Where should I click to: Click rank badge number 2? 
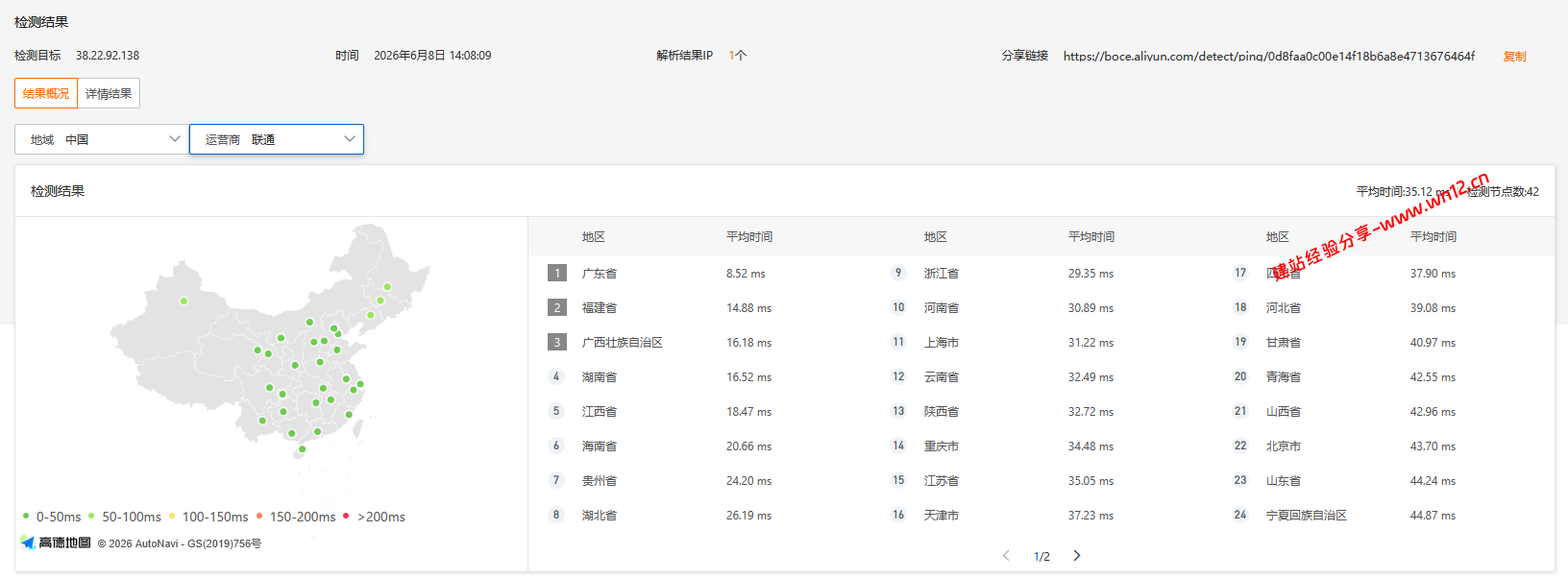557,307
